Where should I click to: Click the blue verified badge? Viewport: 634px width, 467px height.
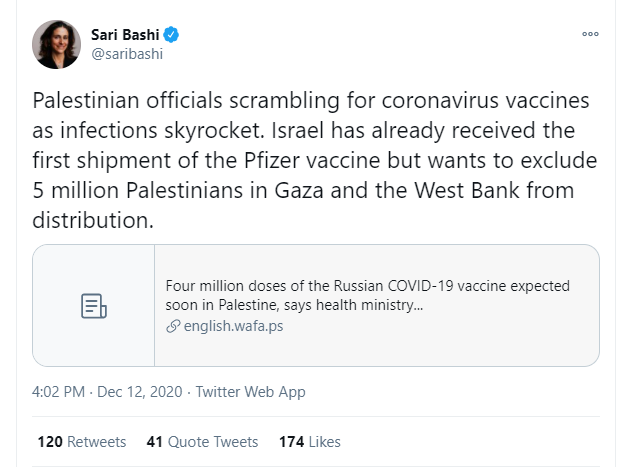click(x=172, y=35)
